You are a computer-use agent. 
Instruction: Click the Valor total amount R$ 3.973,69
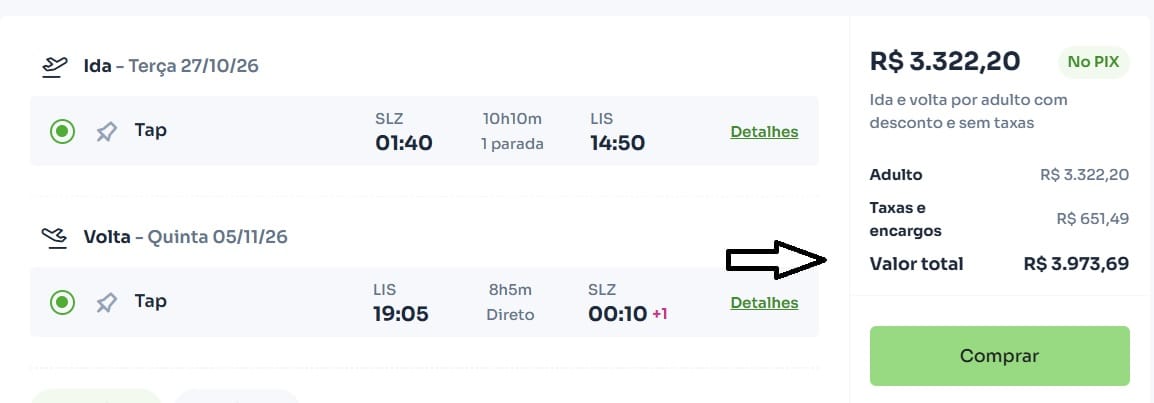pyautogui.click(x=1076, y=264)
